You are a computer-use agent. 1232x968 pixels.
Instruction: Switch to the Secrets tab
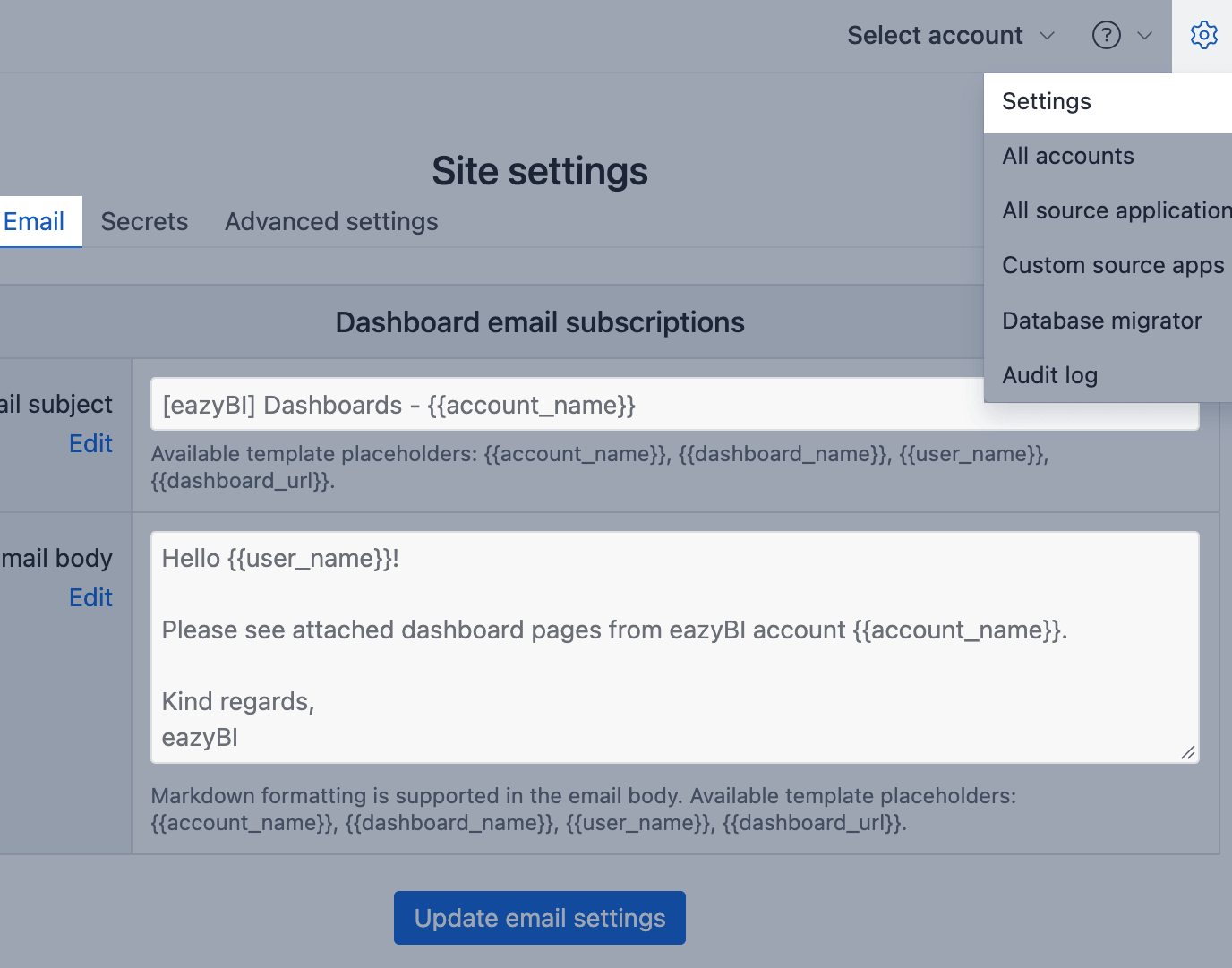[x=144, y=222]
